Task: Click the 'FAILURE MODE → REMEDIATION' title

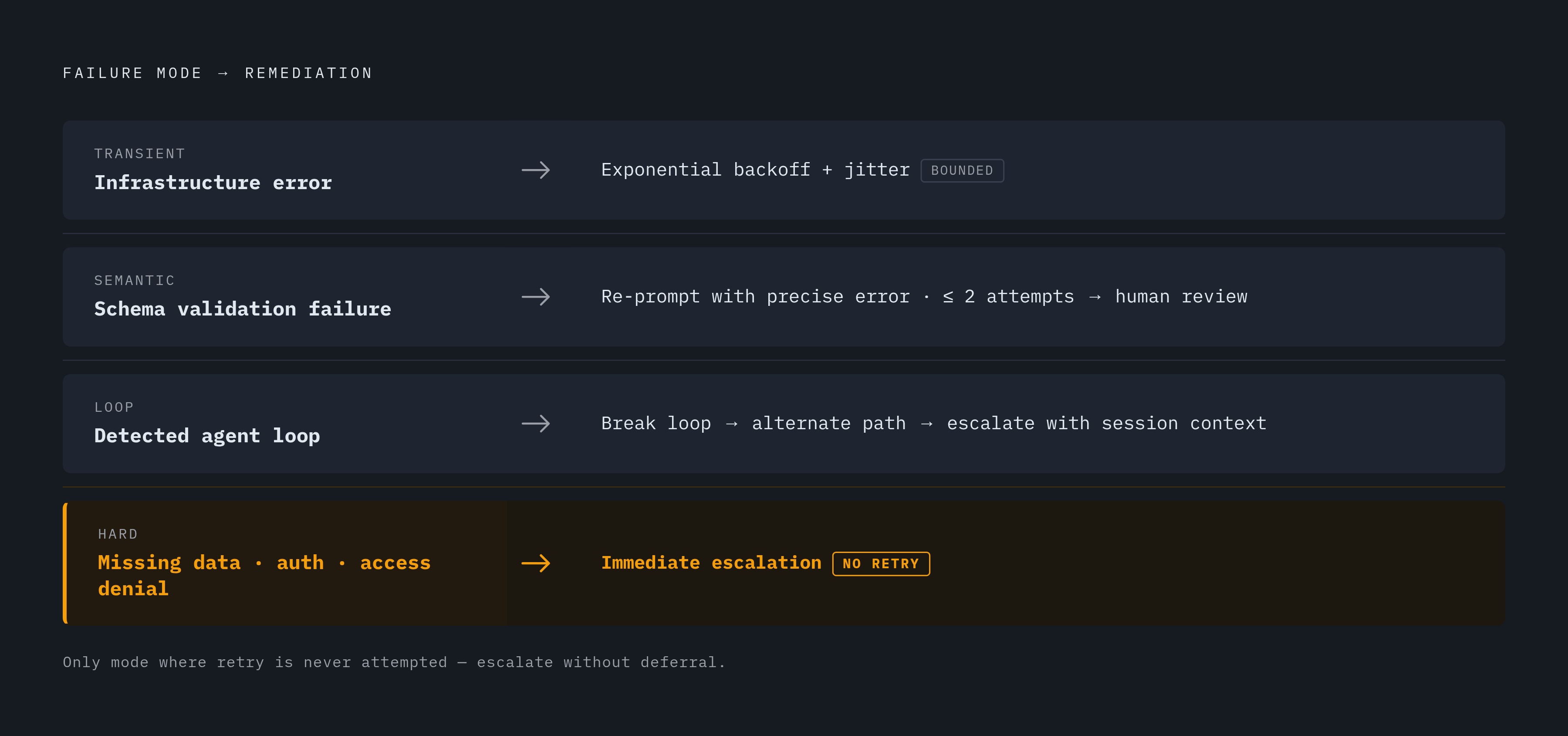Action: (217, 73)
